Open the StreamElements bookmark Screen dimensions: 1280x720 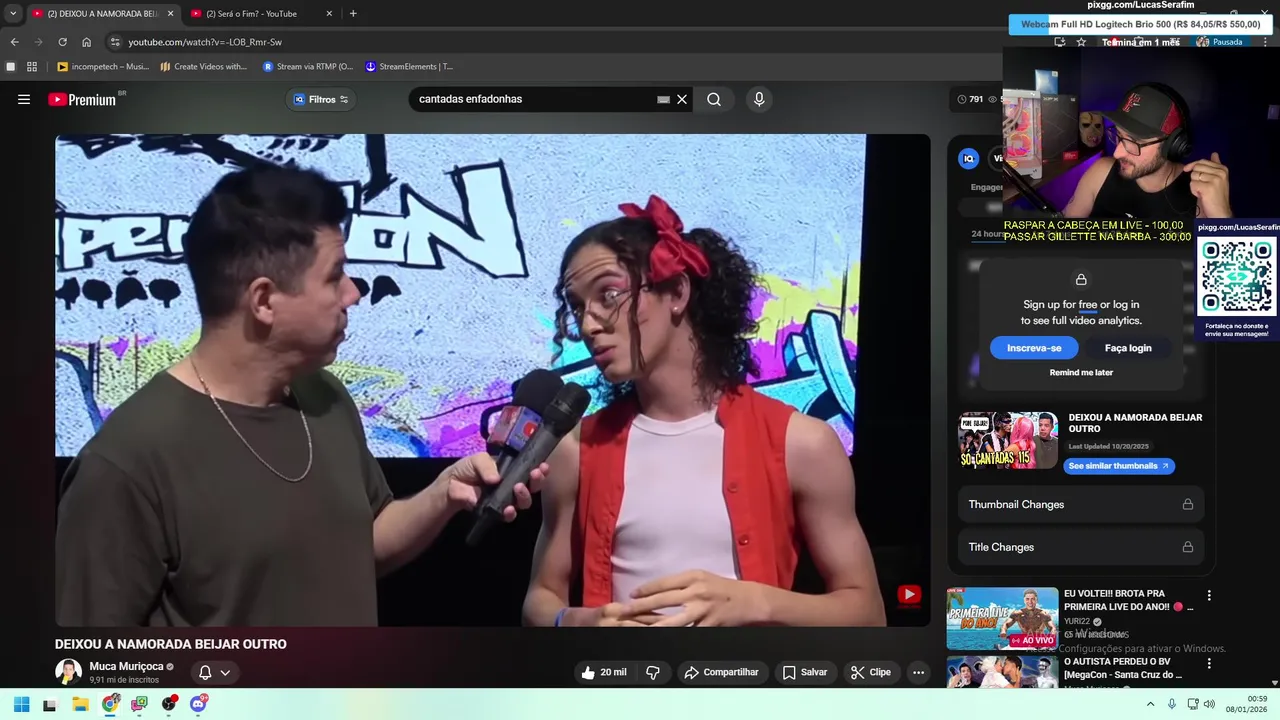coord(409,67)
